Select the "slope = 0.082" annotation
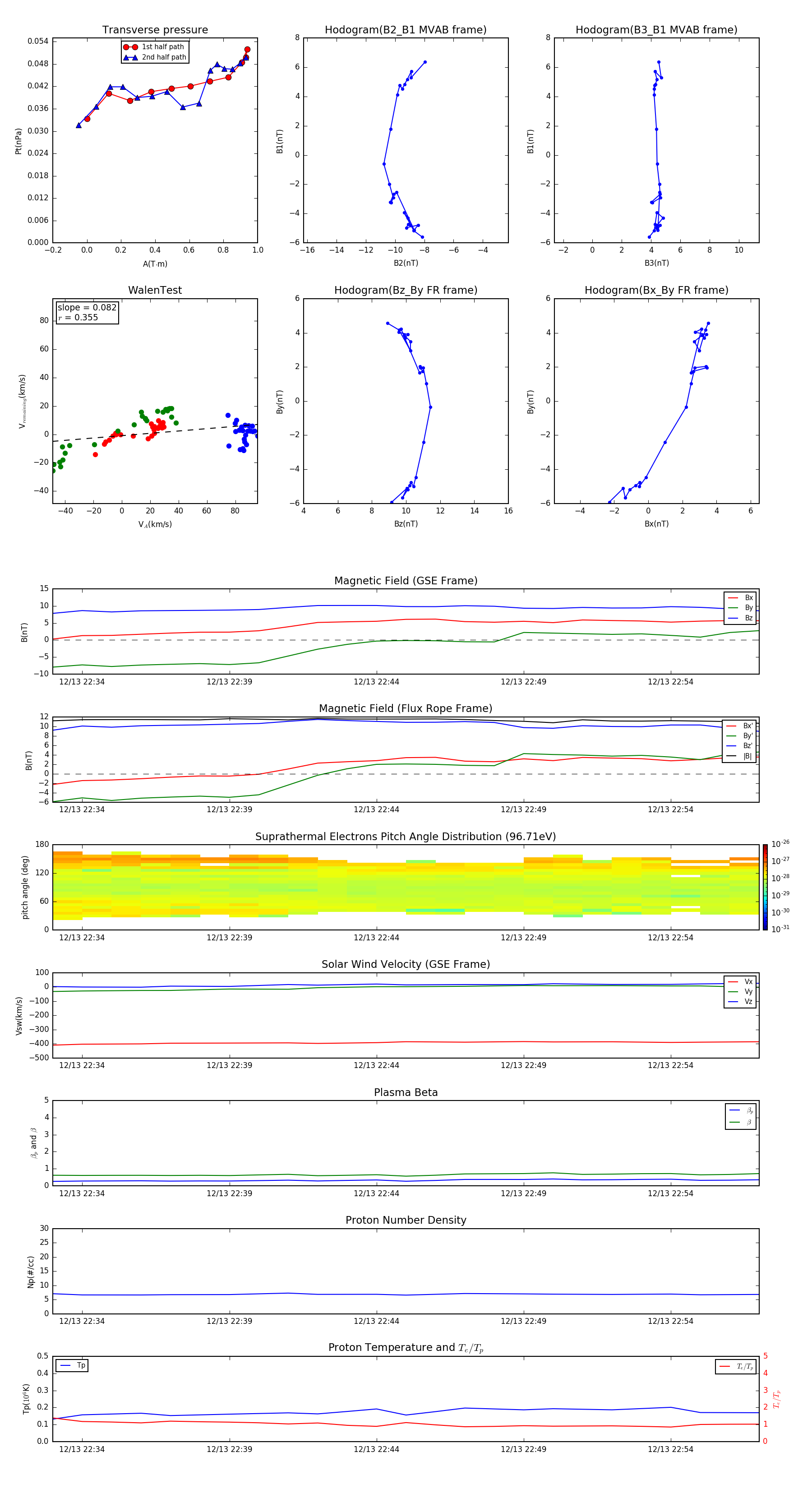Viewport: 812px width, 1489px height. pos(87,308)
